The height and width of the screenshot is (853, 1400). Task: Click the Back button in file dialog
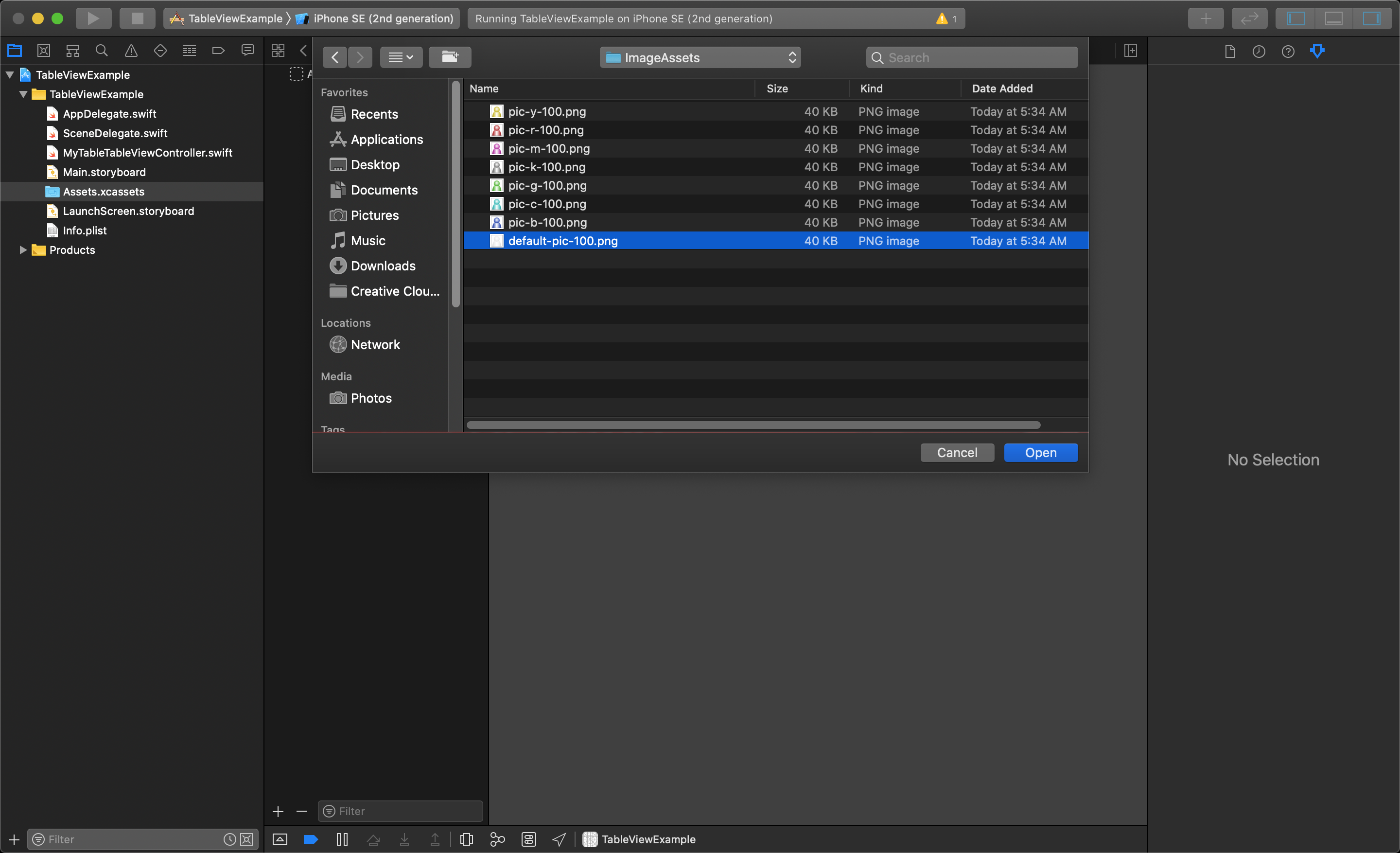click(335, 57)
